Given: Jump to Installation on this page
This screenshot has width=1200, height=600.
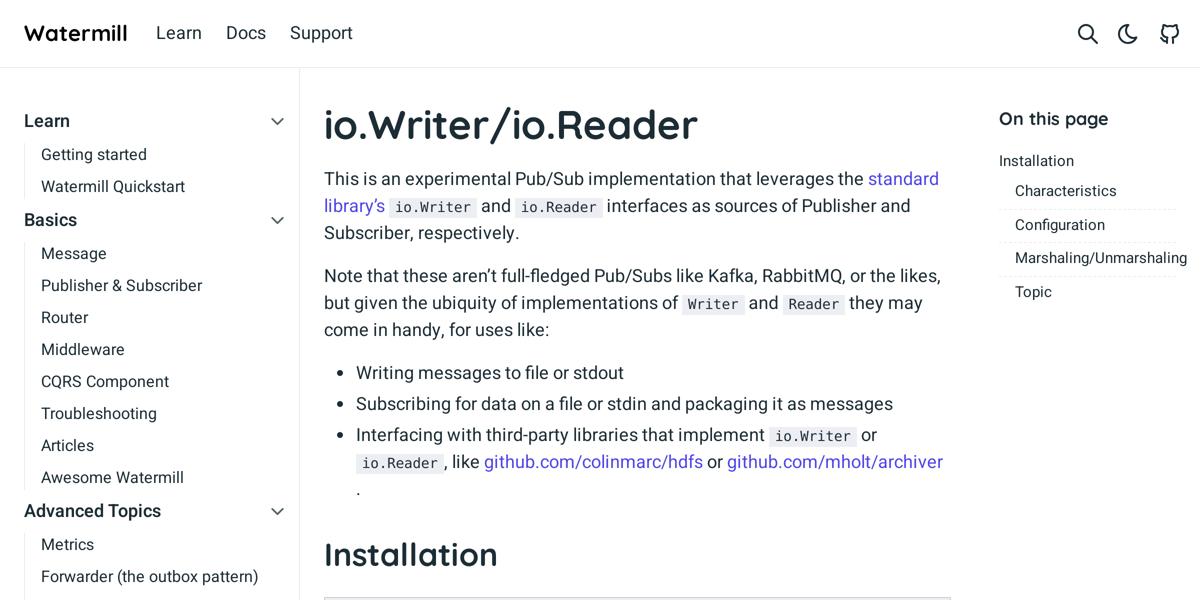Looking at the screenshot, I should point(1035,160).
